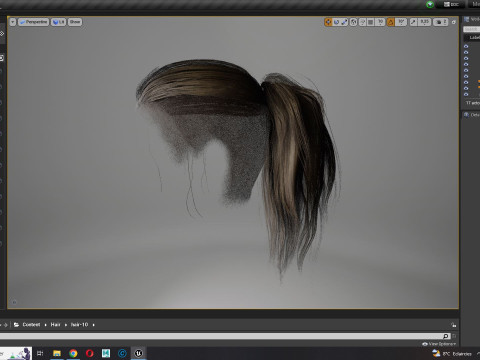The height and width of the screenshot is (360, 480).
Task: Click the green status icon at top
Action: 430,4
